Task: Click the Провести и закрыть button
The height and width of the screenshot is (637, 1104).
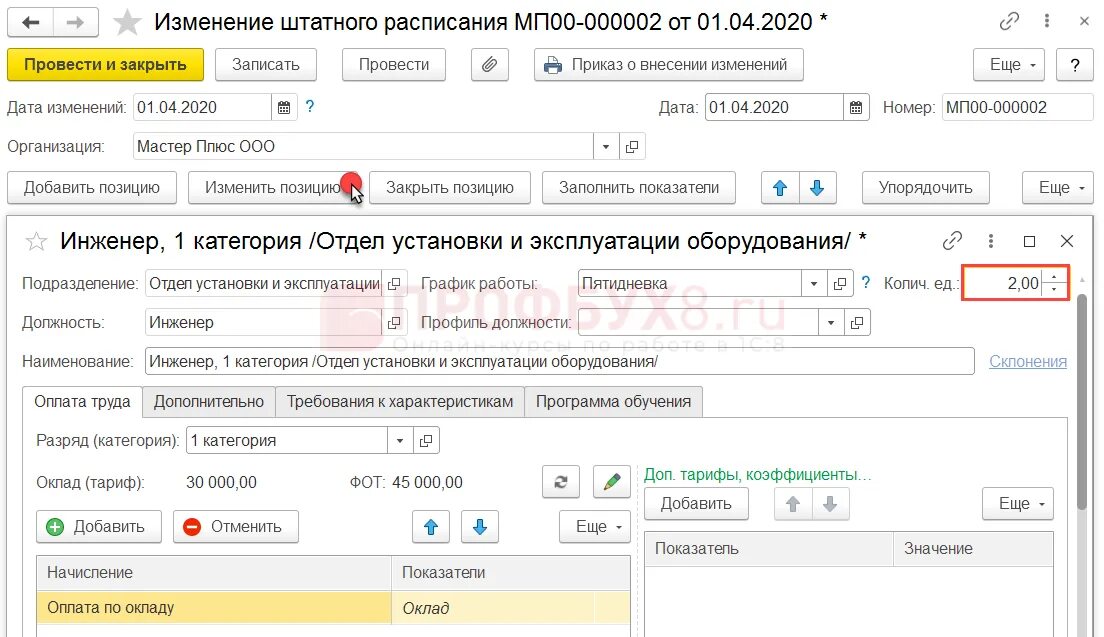Action: (x=103, y=63)
